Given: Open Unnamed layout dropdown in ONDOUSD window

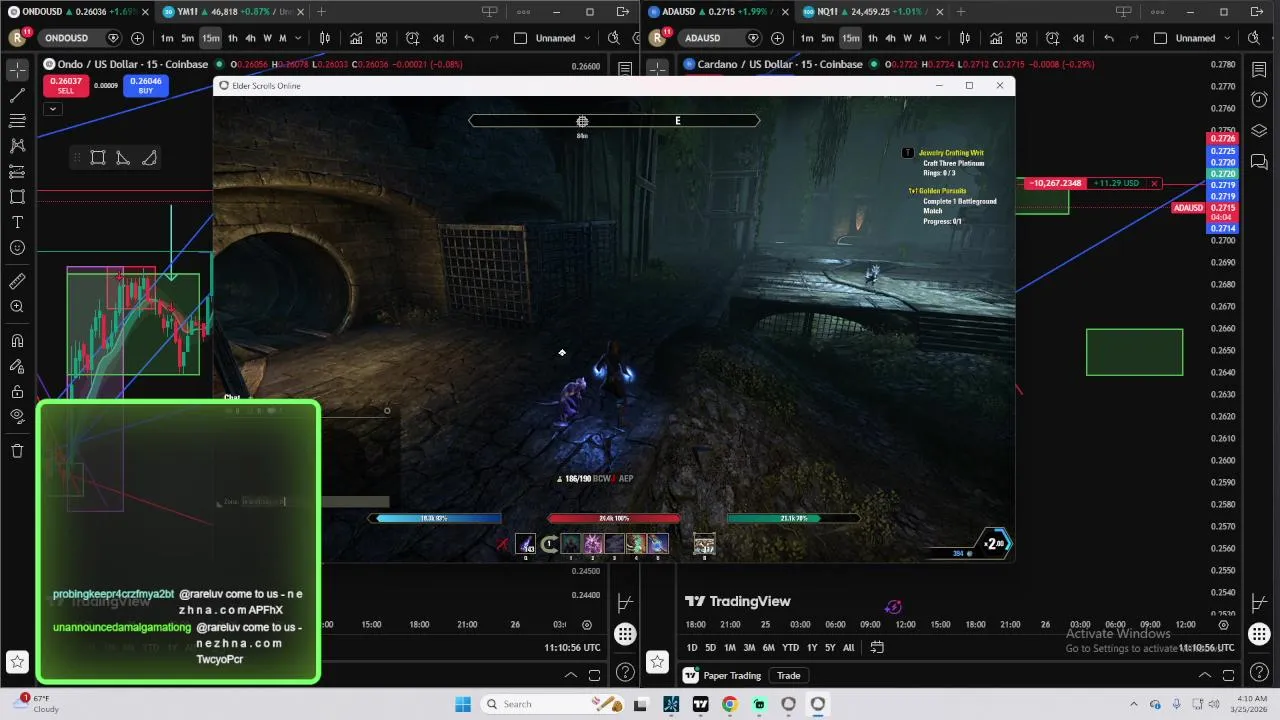Looking at the screenshot, I should pos(586,38).
